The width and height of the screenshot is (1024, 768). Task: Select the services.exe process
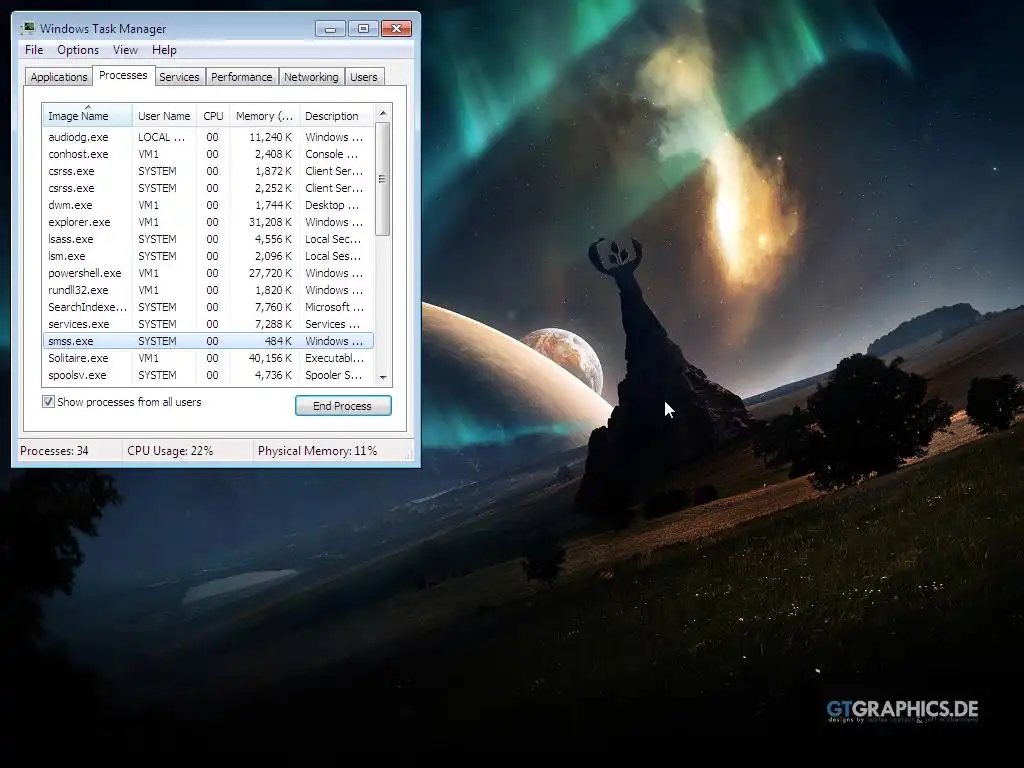[208, 324]
